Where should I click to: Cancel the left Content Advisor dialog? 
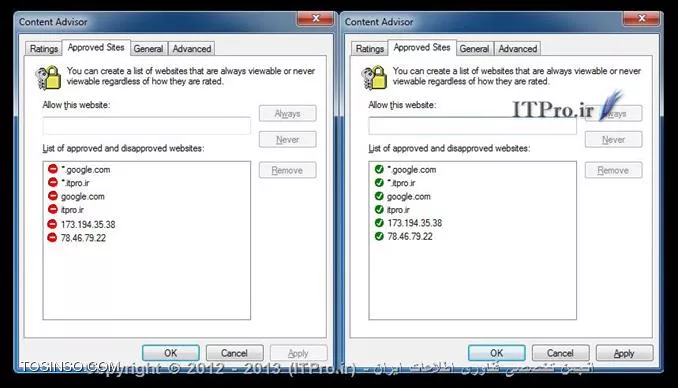point(234,353)
